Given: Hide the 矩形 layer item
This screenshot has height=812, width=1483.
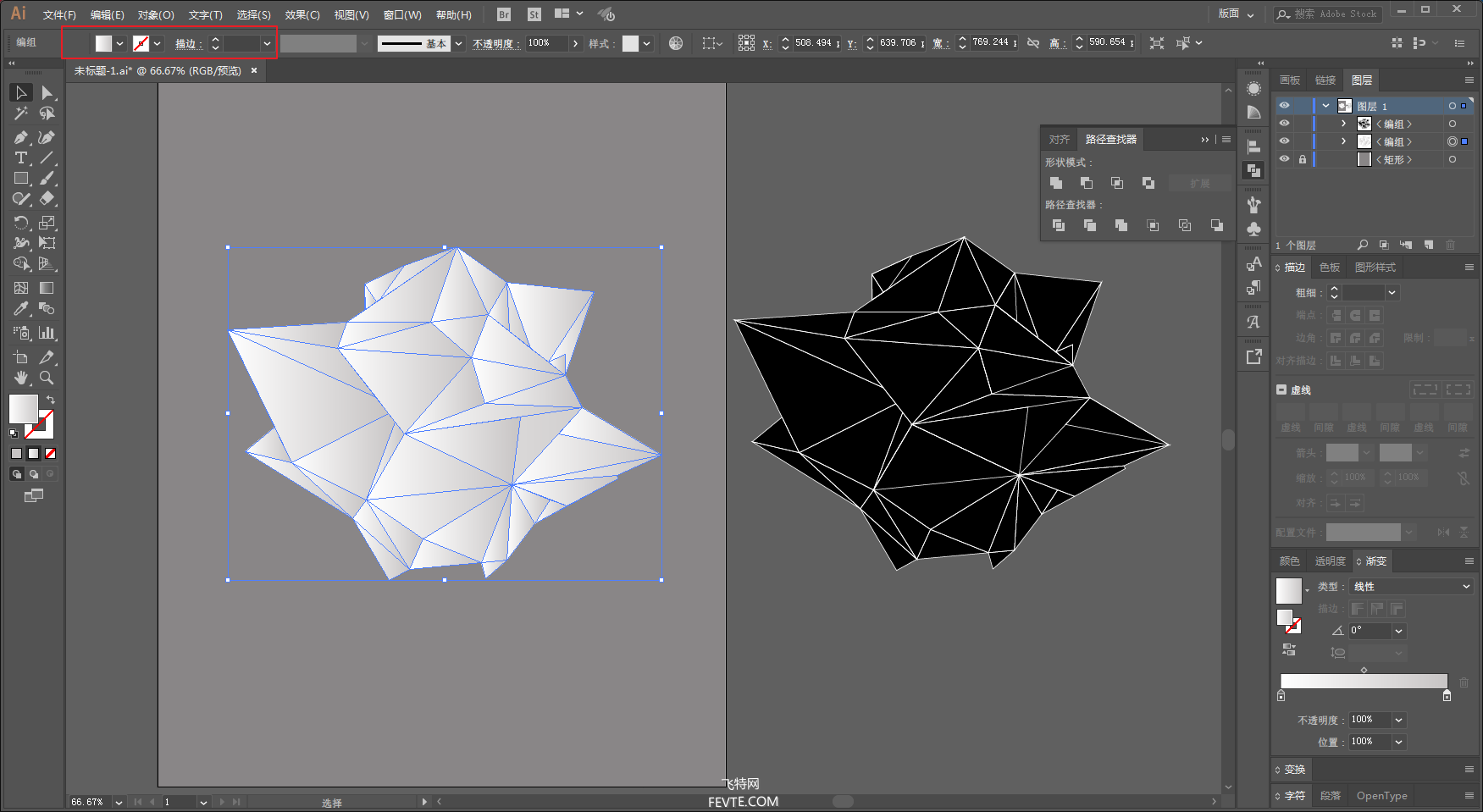Looking at the screenshot, I should (x=1285, y=159).
